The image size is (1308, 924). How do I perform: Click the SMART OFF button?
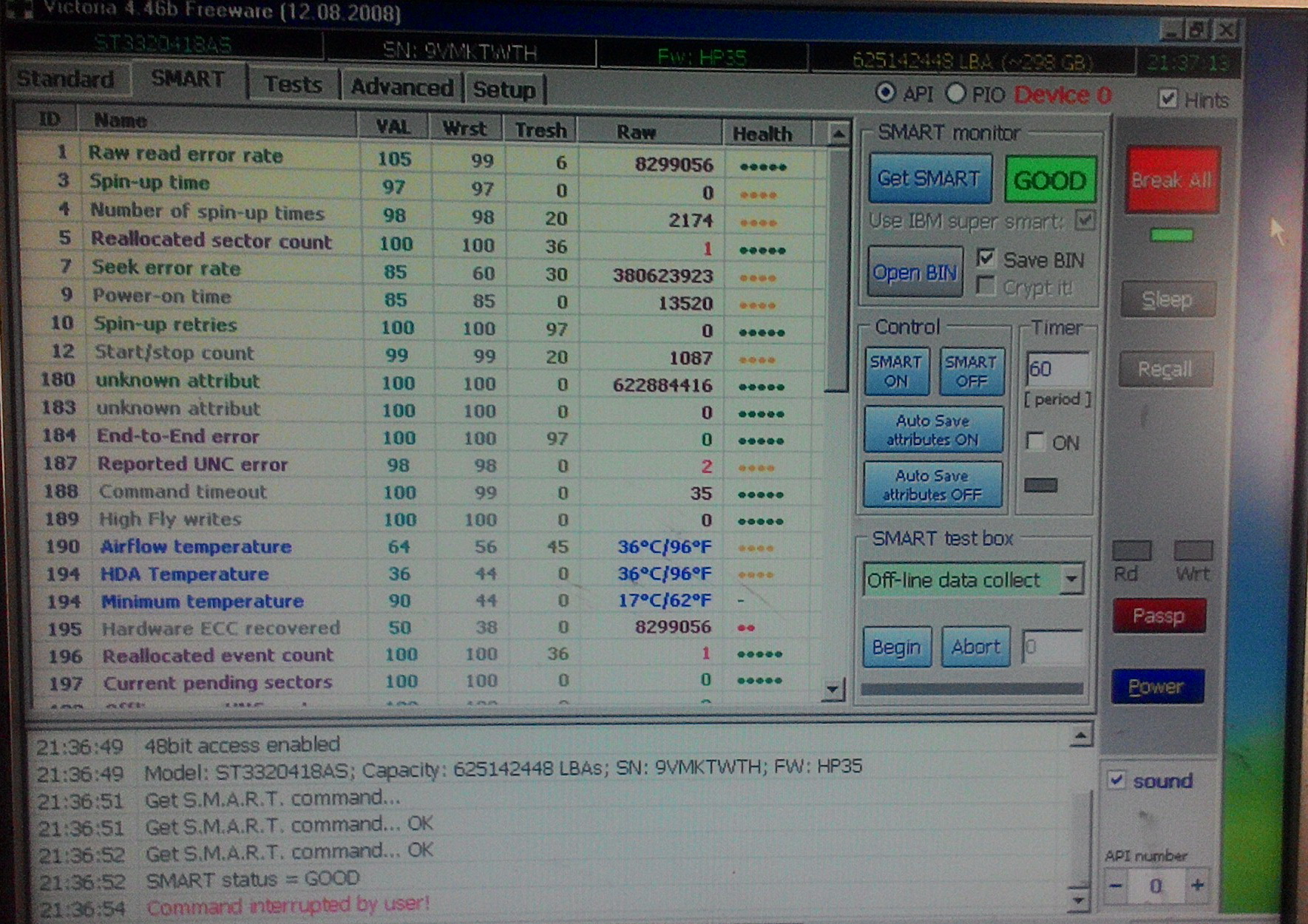click(x=972, y=371)
